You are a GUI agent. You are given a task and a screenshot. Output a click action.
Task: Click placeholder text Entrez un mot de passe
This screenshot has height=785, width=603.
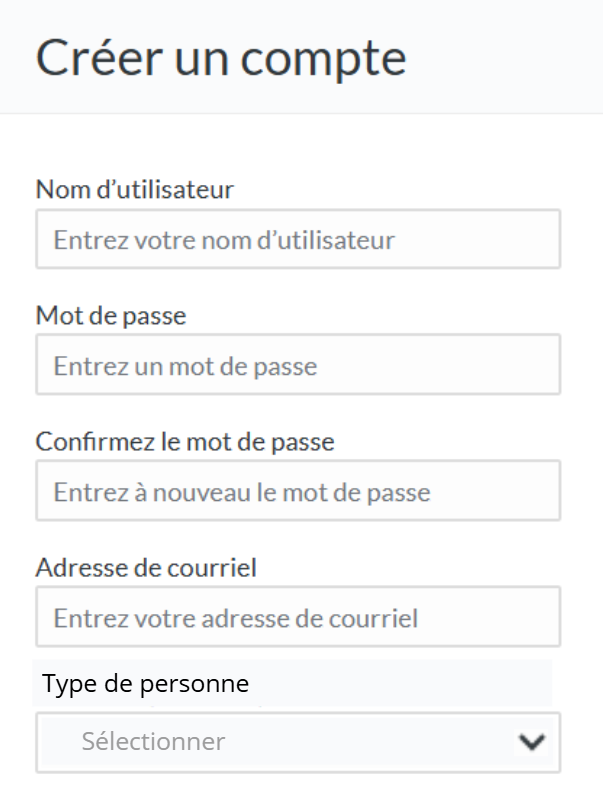(x=185, y=367)
